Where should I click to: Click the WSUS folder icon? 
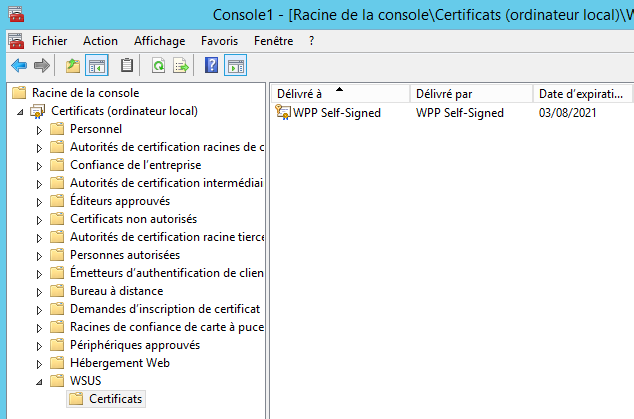tap(57, 381)
